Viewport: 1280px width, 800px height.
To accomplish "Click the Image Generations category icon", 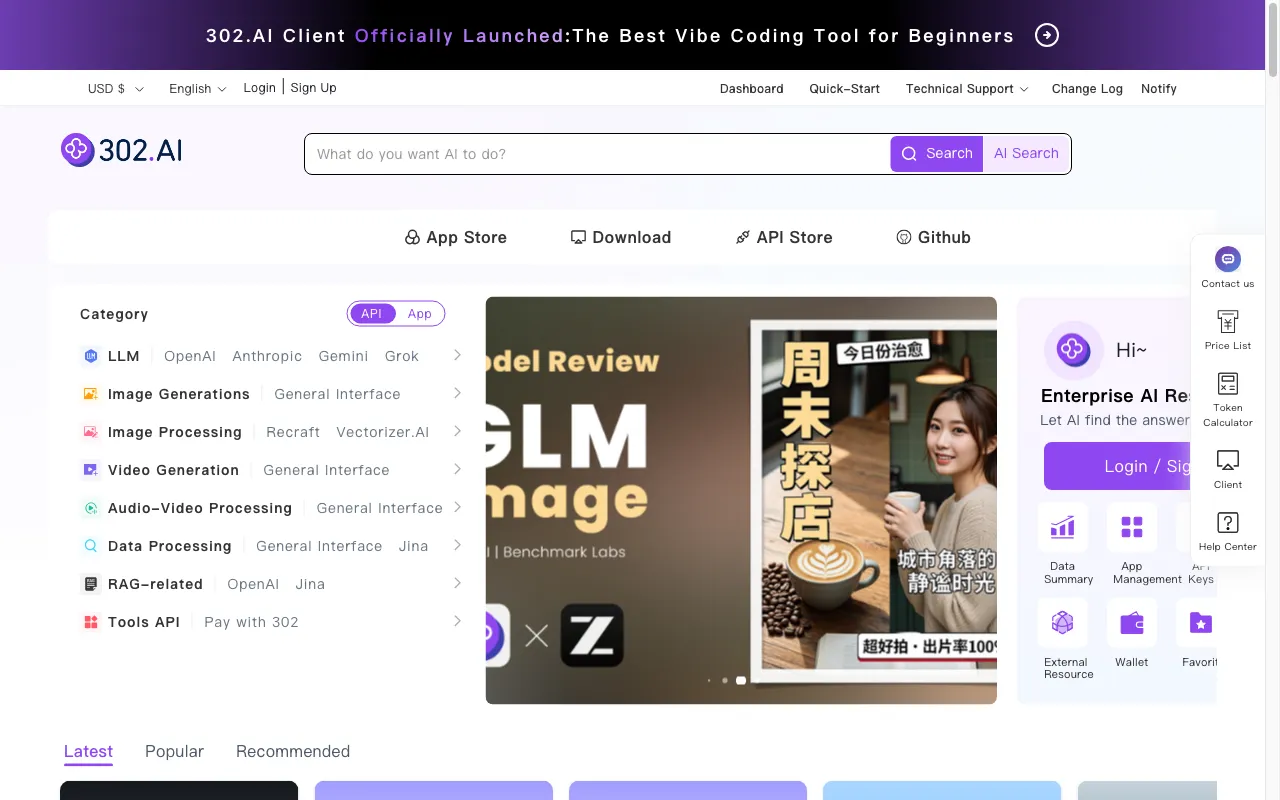I will point(91,394).
